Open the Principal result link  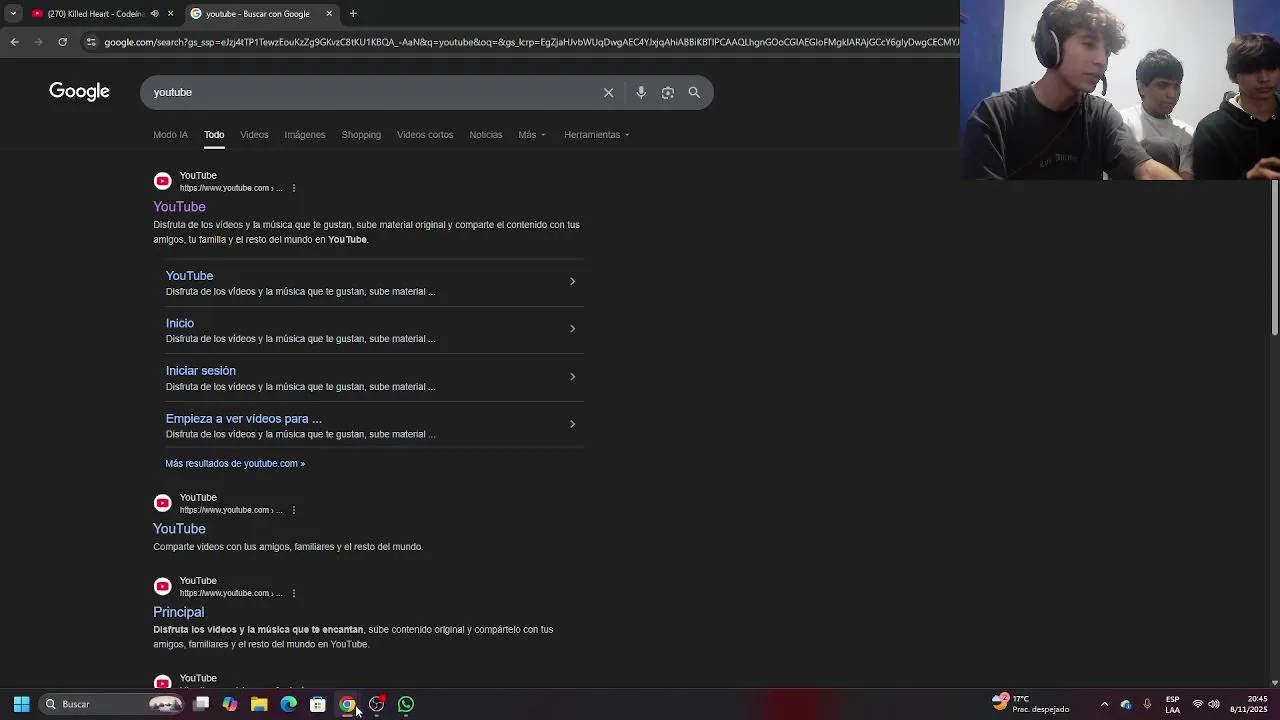[x=178, y=612]
